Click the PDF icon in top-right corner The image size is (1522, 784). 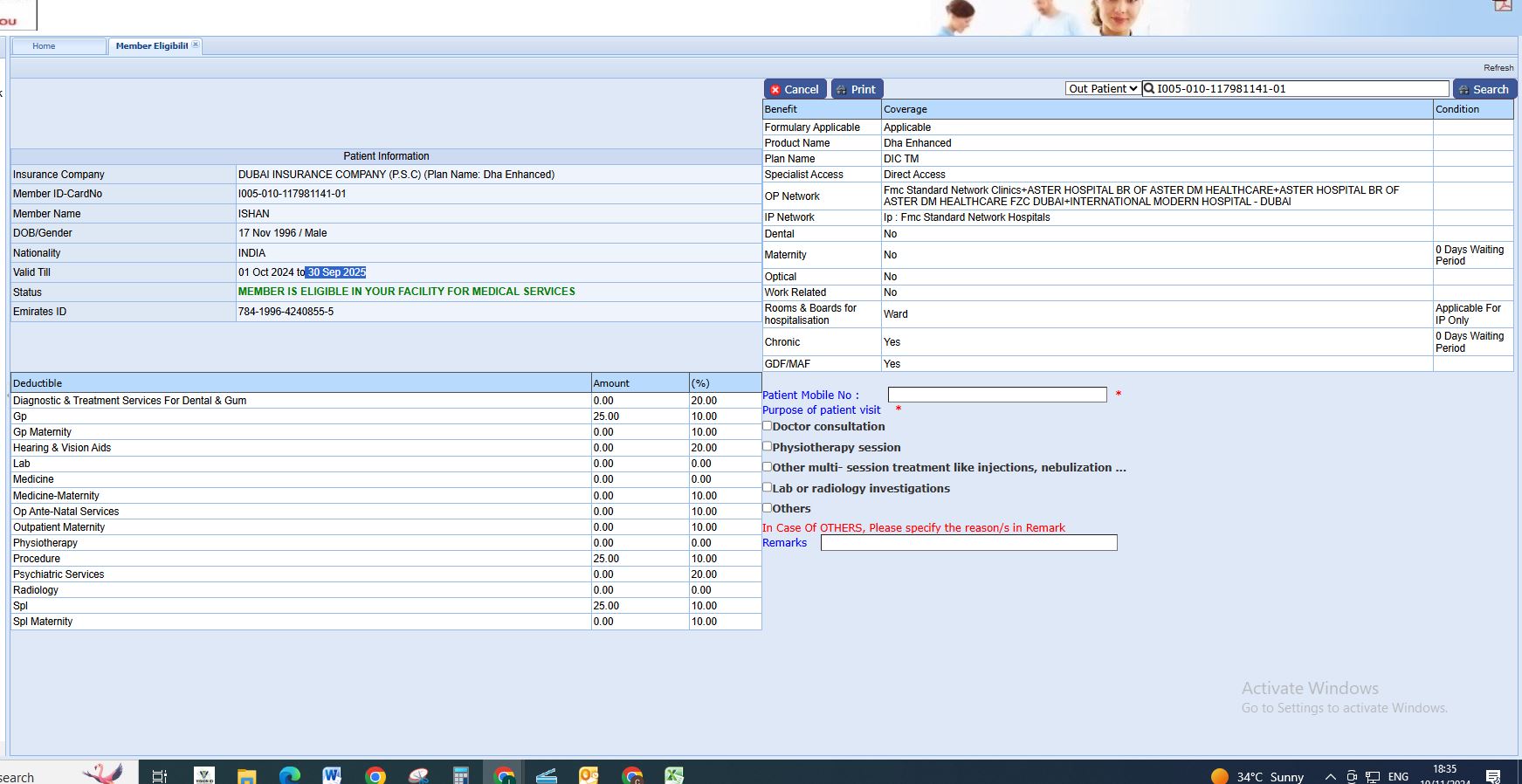click(x=1503, y=4)
